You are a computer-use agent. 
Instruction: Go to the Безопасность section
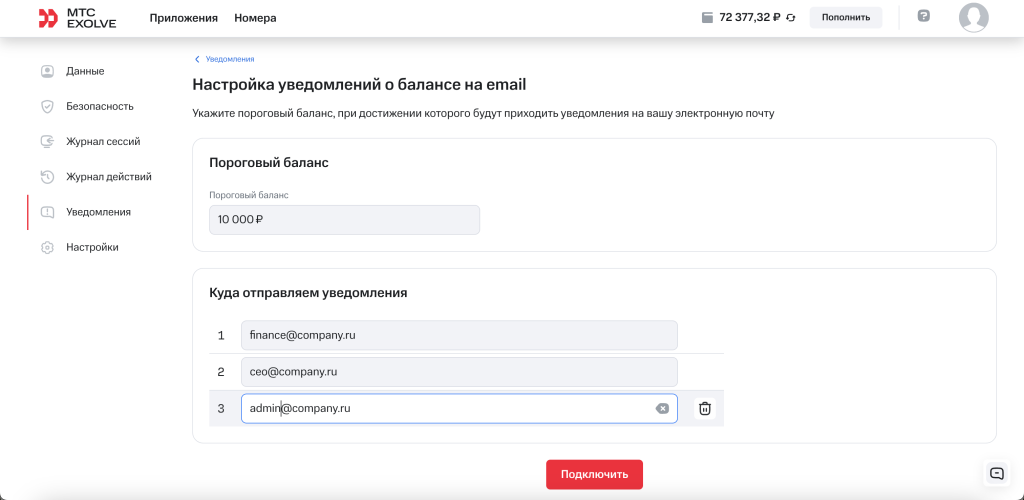point(100,106)
